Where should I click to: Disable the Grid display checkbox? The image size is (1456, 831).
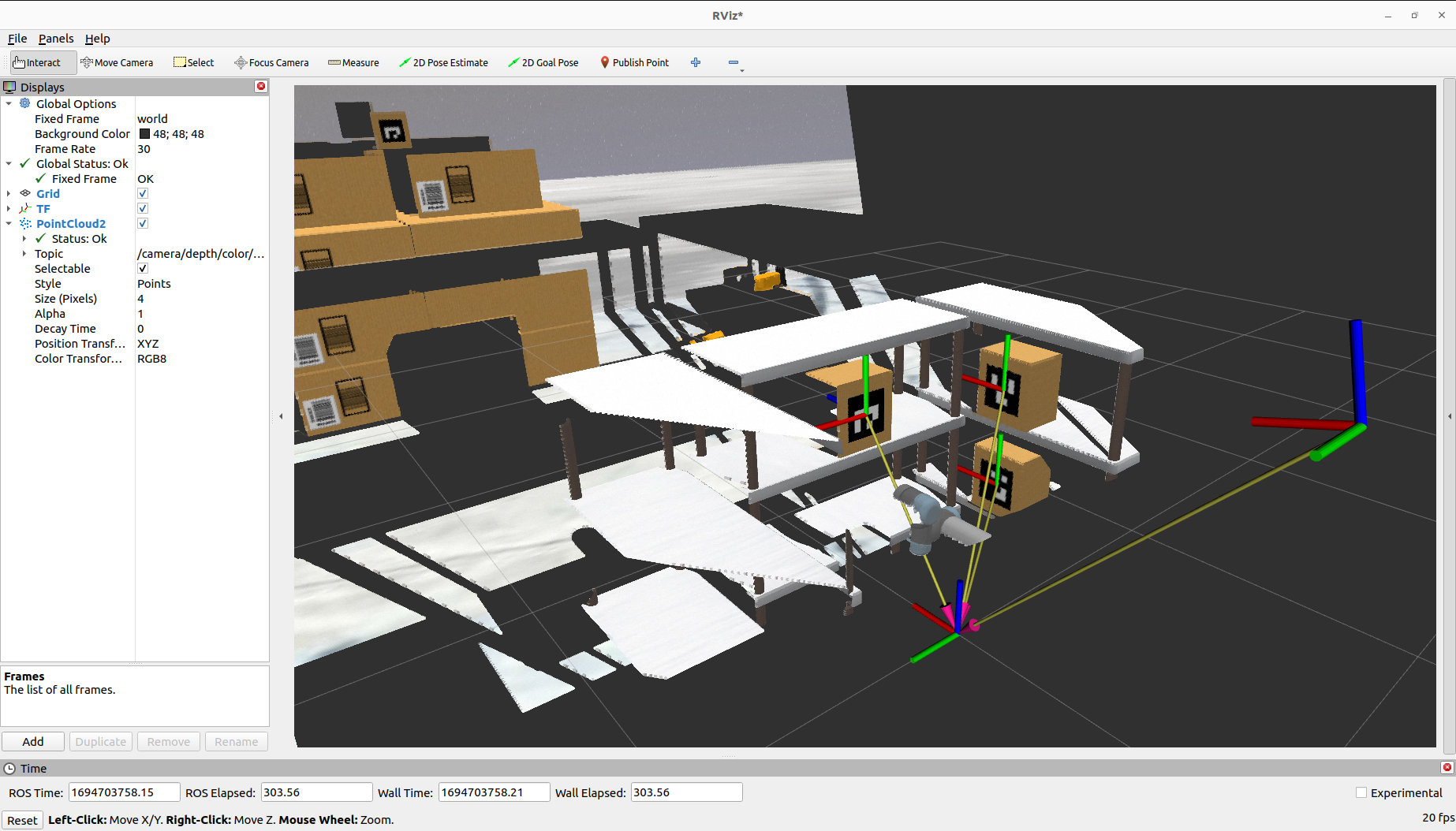[x=143, y=194]
